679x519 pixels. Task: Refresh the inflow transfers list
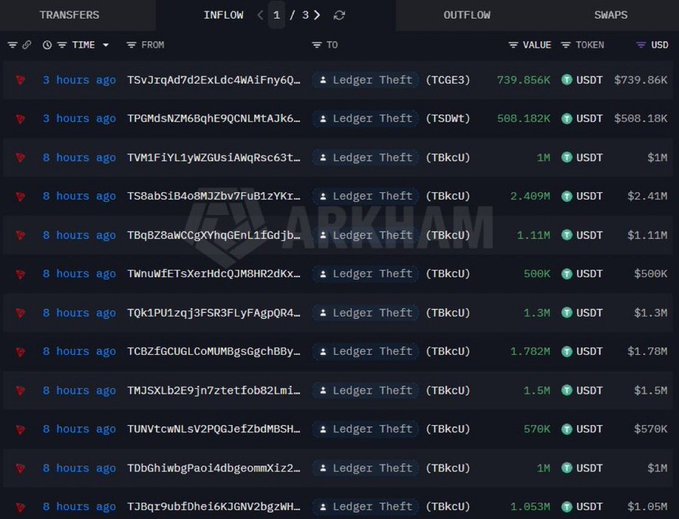coord(340,15)
